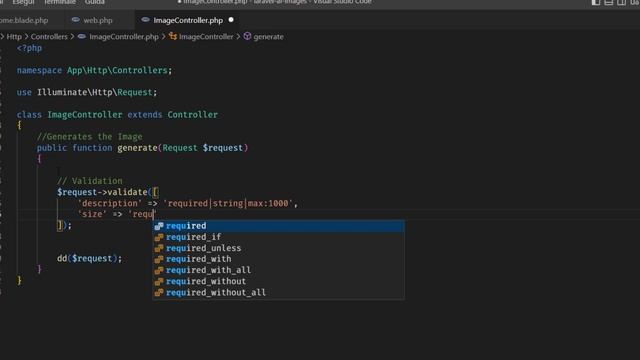Click the 'dd($request);' line
Screen dimensions: 640x360
[x=89, y=258]
